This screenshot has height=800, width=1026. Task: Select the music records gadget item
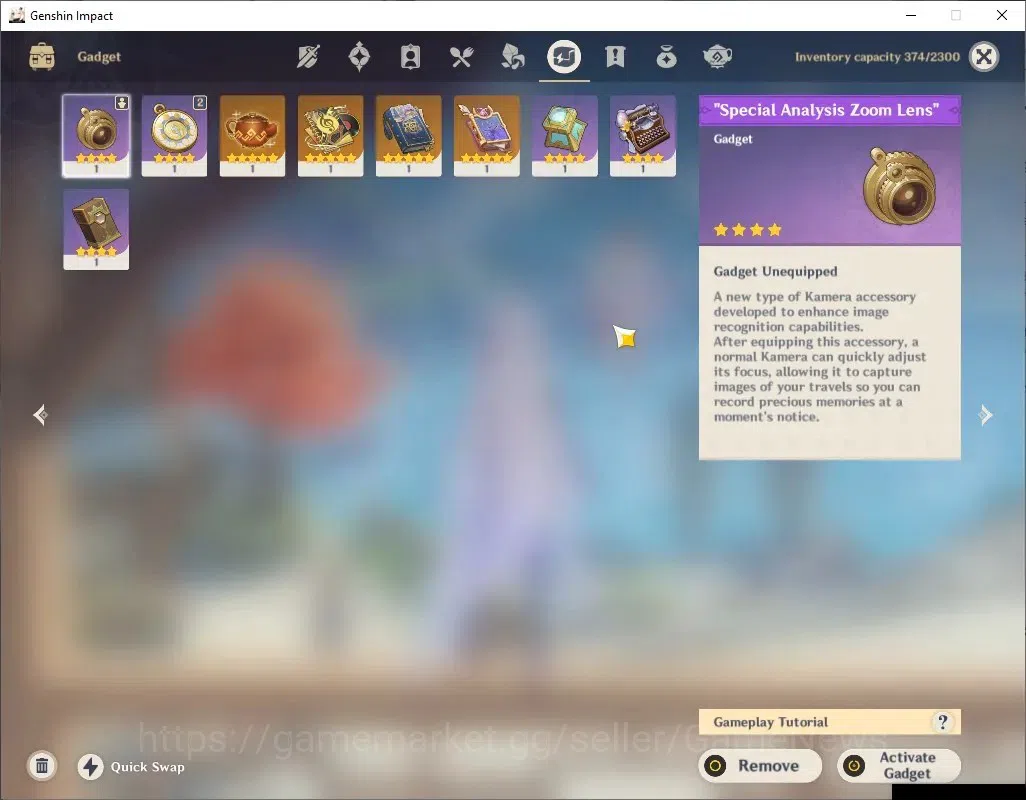tap(330, 135)
